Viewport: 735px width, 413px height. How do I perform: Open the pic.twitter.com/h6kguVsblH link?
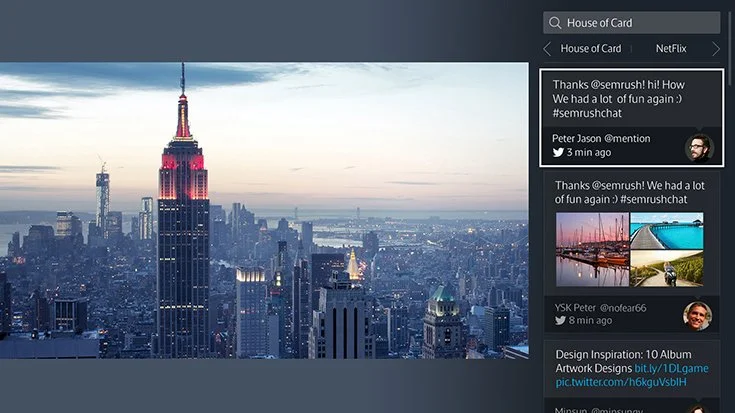(621, 382)
